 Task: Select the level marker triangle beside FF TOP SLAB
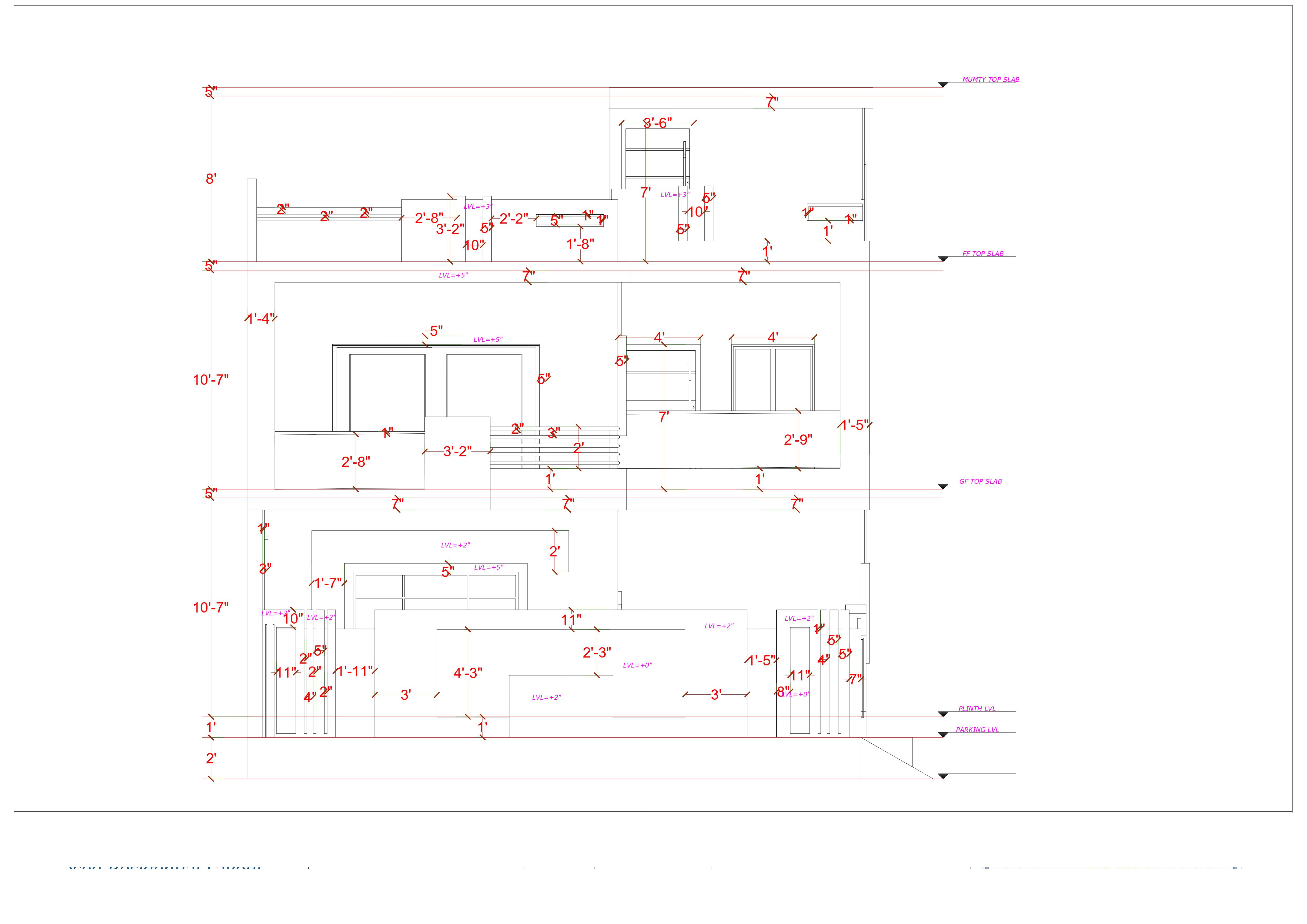943,259
